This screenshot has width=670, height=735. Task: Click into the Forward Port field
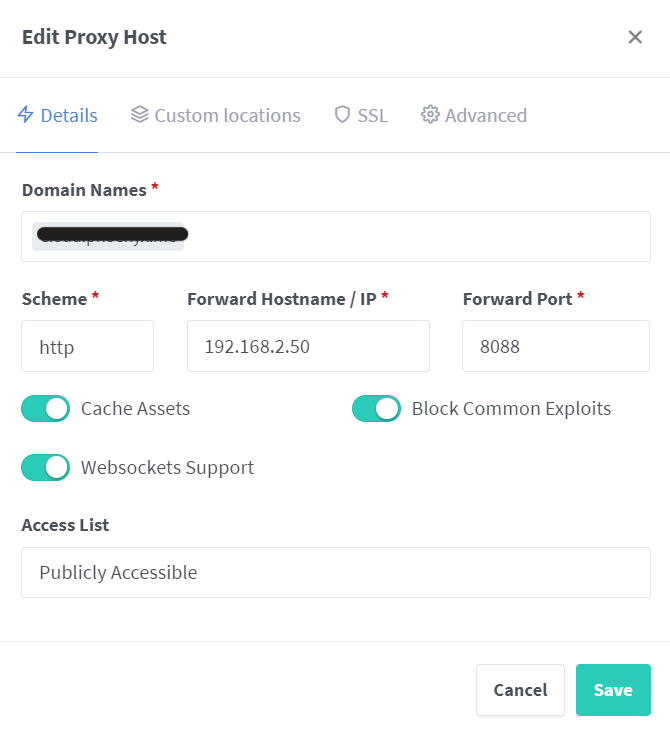coord(556,346)
